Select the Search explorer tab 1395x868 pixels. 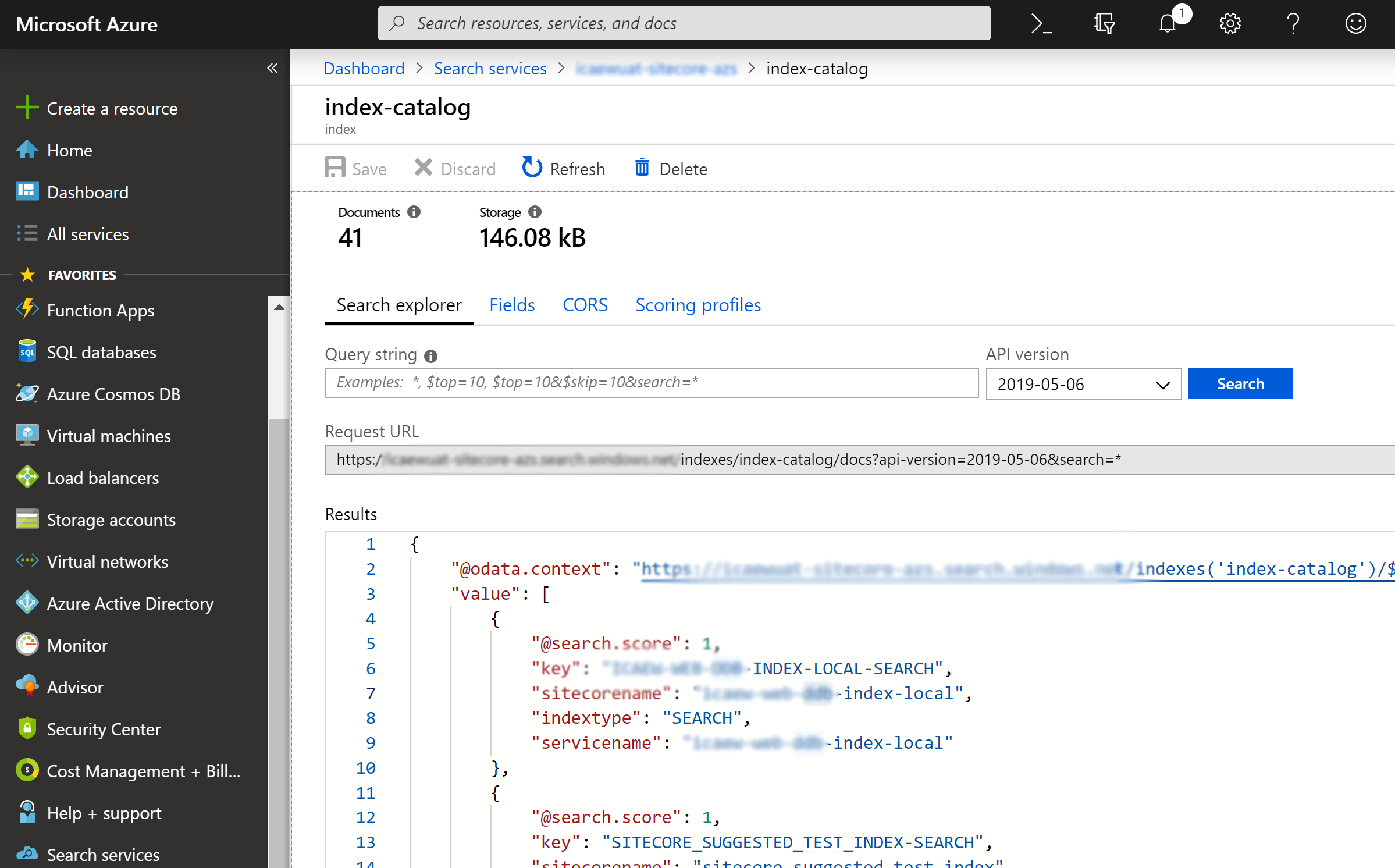(x=399, y=305)
